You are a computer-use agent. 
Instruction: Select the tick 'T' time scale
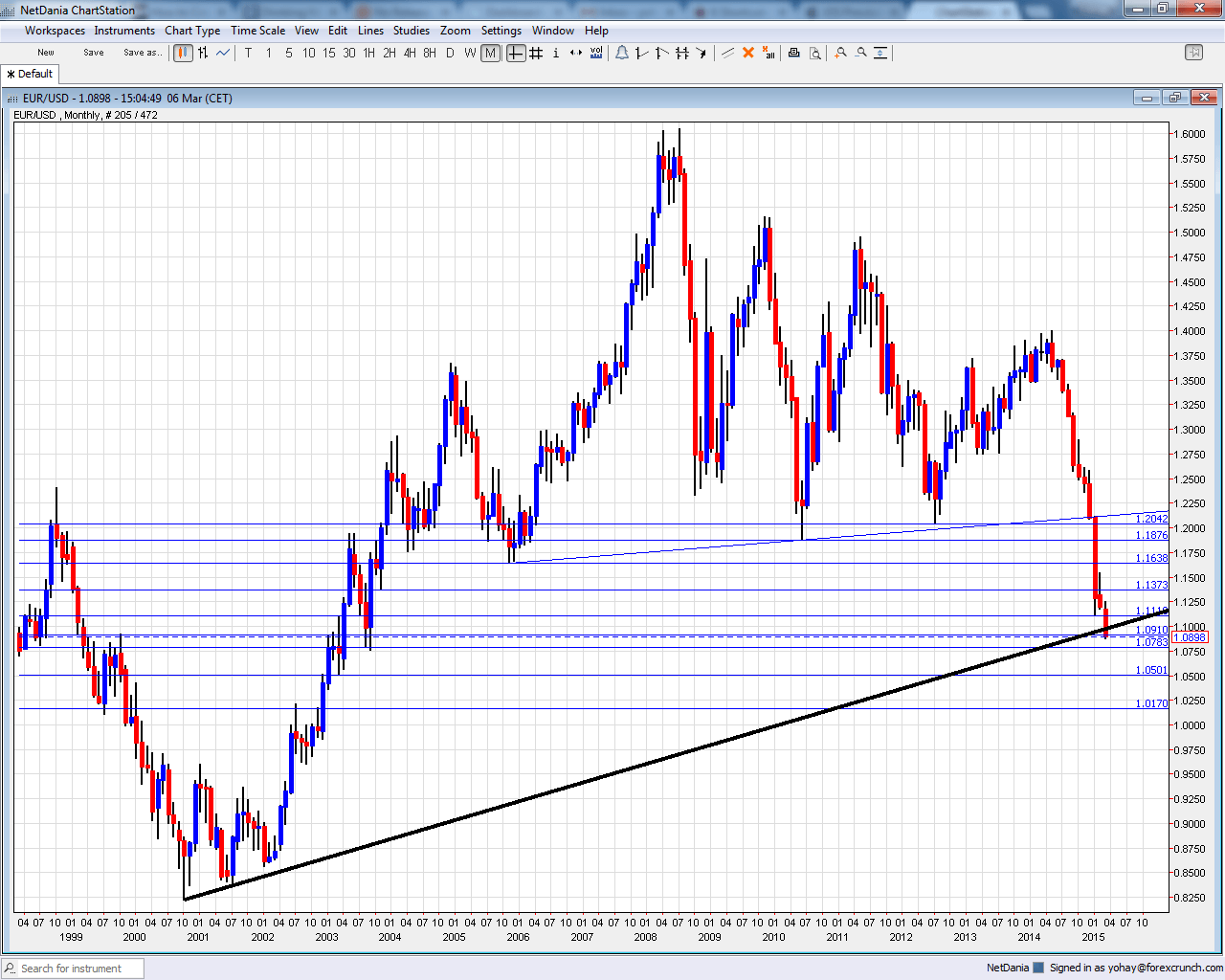point(248,53)
